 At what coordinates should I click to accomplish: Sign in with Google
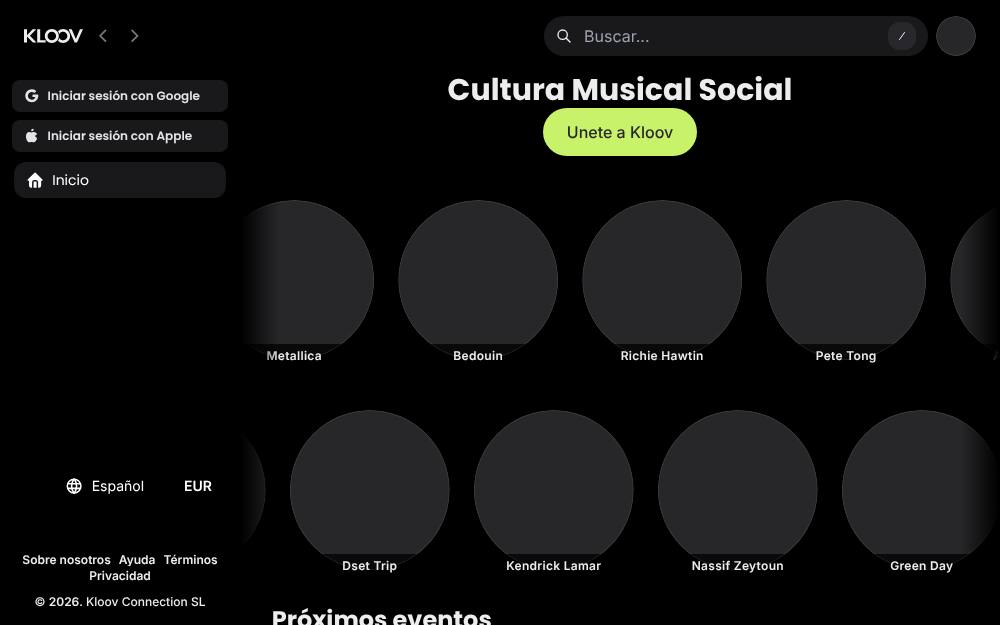[120, 96]
